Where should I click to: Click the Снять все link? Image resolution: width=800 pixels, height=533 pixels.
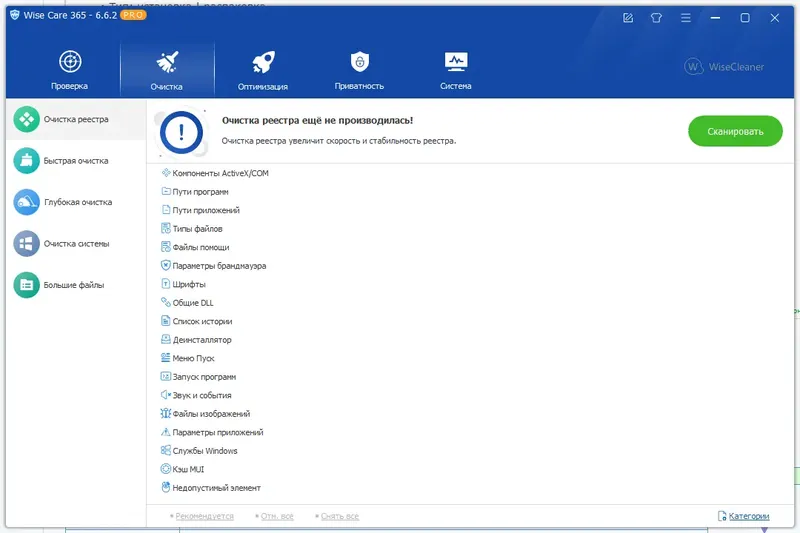coord(340,516)
